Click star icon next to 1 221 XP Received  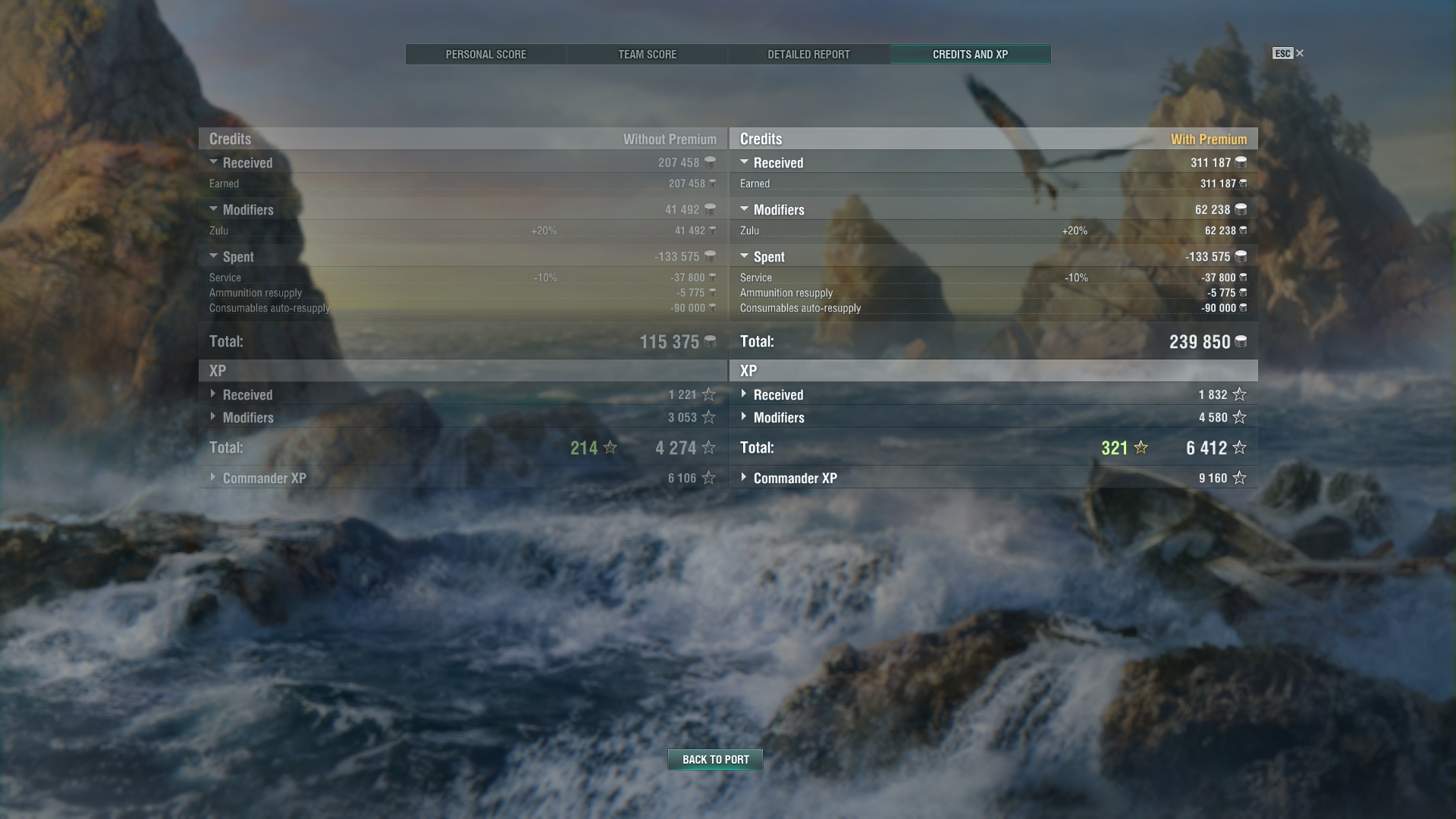(x=708, y=394)
